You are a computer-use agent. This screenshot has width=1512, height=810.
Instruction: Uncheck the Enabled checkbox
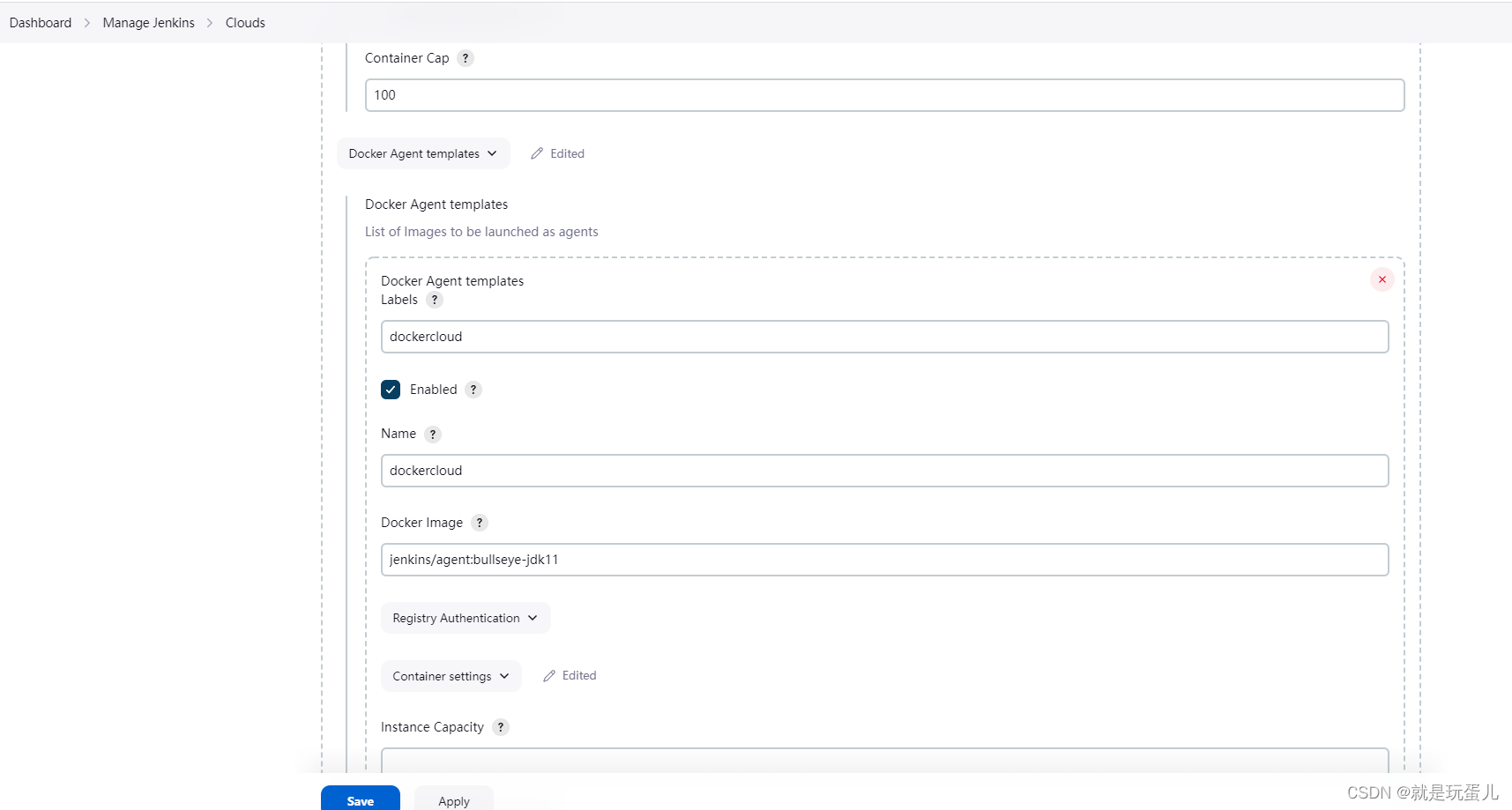(x=391, y=390)
